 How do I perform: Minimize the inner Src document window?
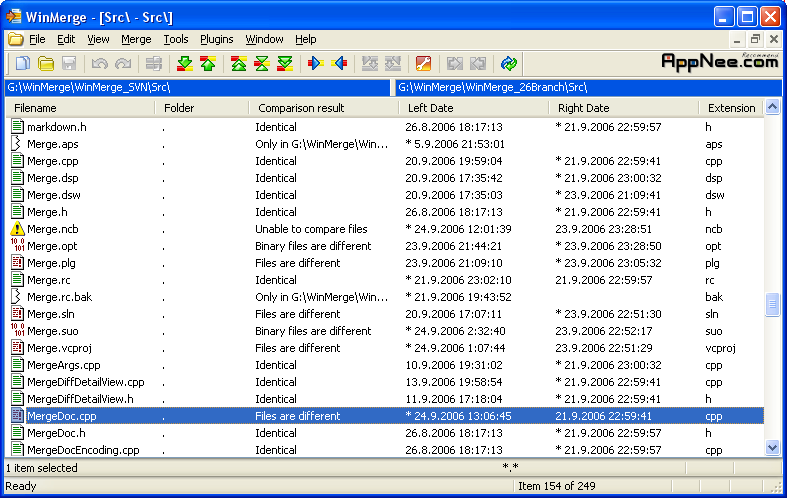point(737,39)
